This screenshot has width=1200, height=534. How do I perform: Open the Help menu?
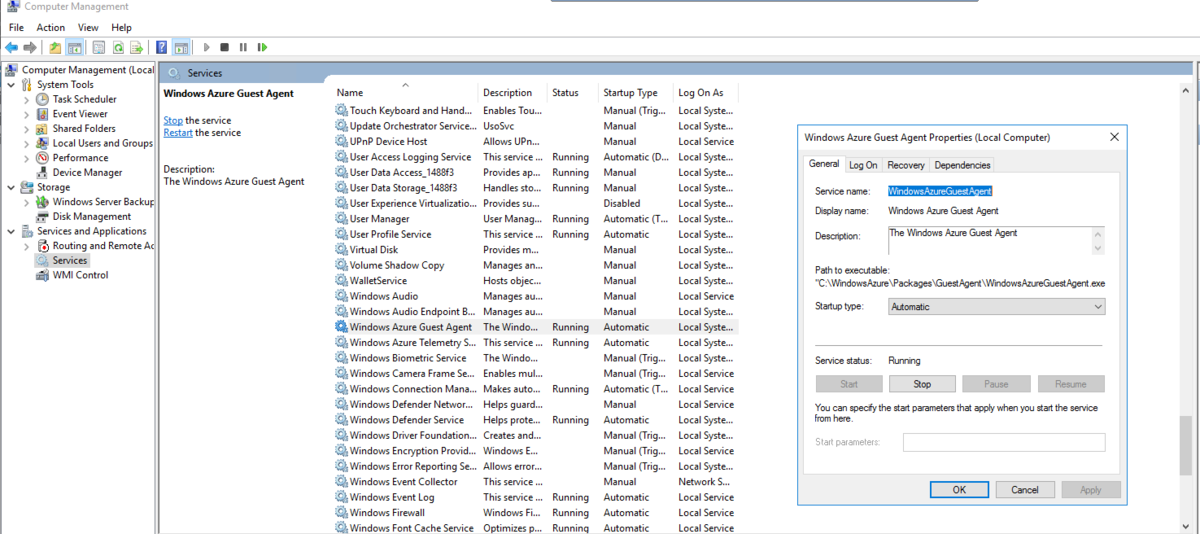click(x=121, y=28)
